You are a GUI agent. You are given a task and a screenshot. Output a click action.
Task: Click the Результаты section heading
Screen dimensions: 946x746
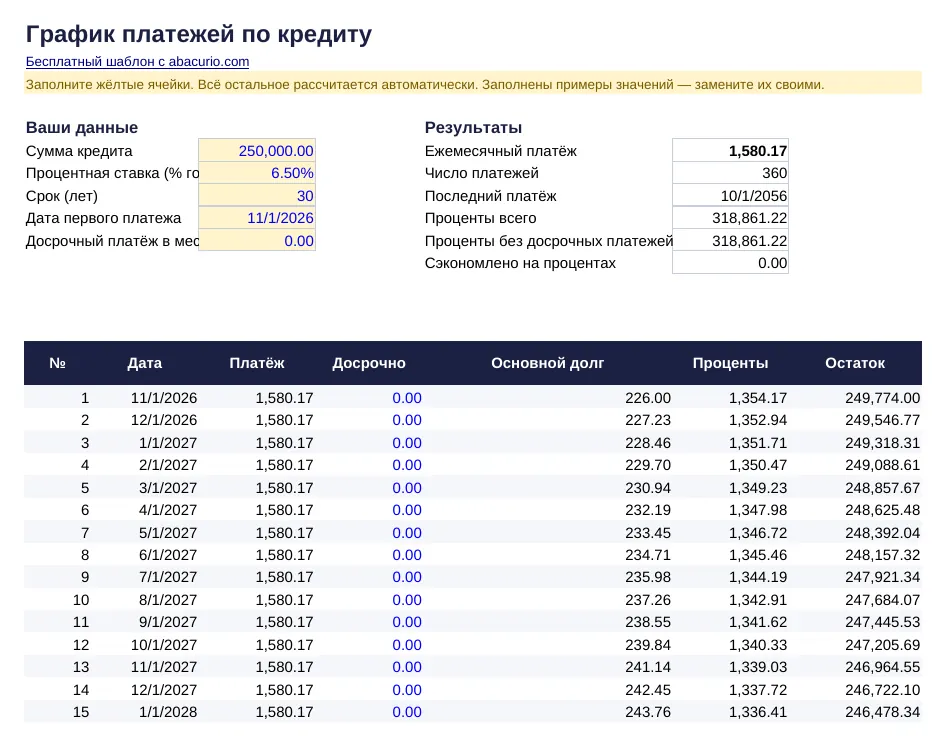click(x=474, y=128)
